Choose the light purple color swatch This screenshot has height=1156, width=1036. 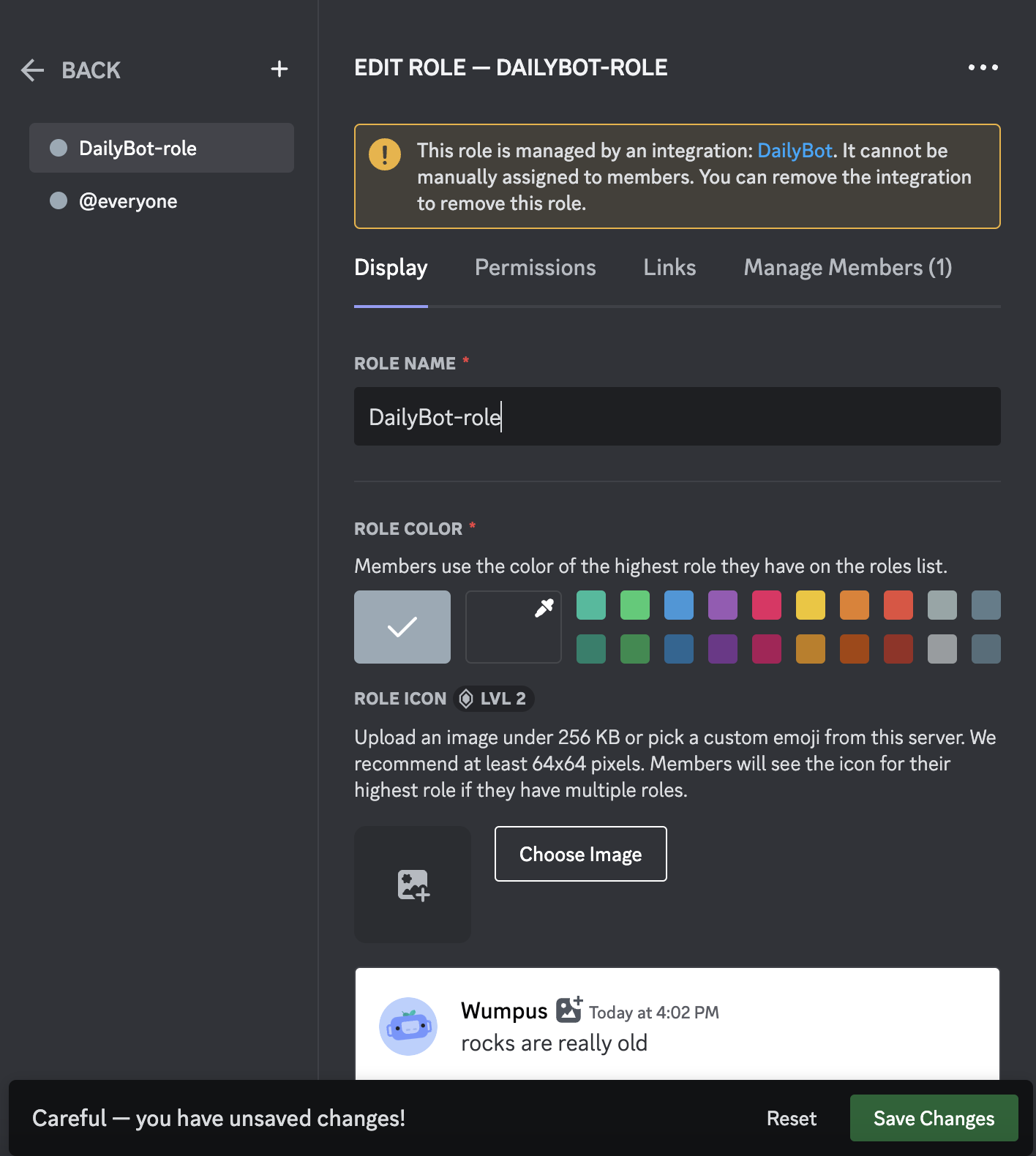pyautogui.click(x=723, y=605)
